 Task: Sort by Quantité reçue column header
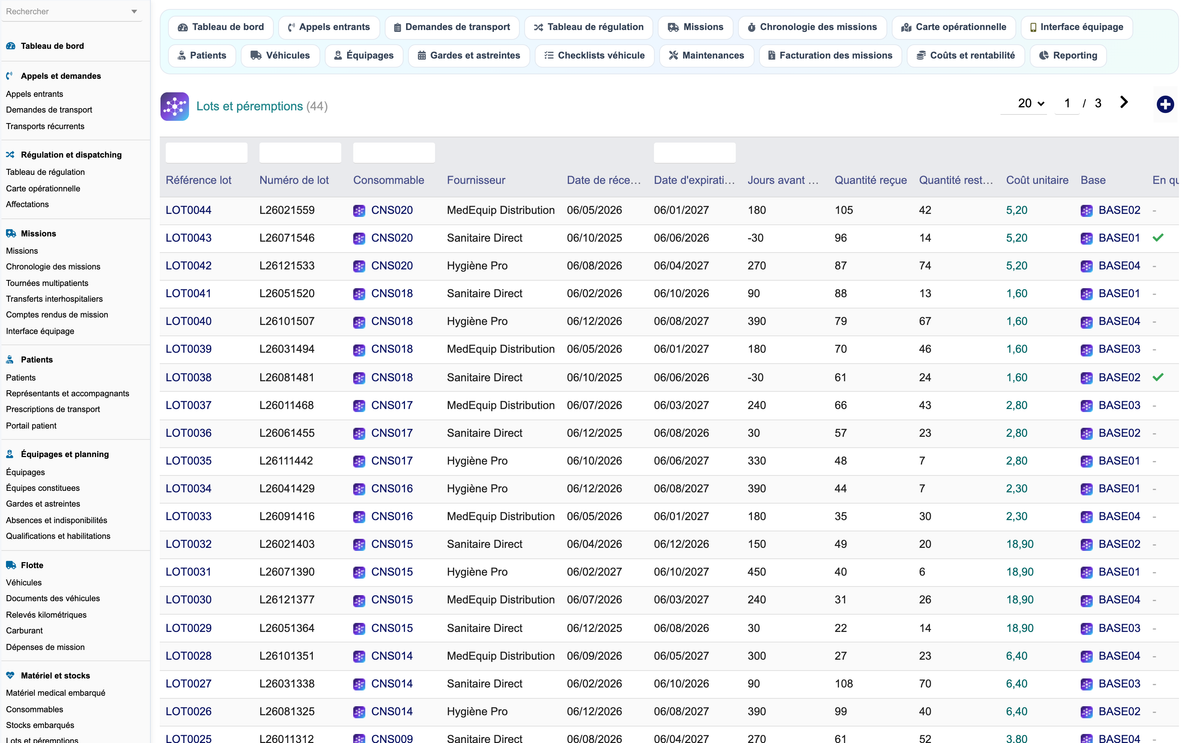point(871,180)
